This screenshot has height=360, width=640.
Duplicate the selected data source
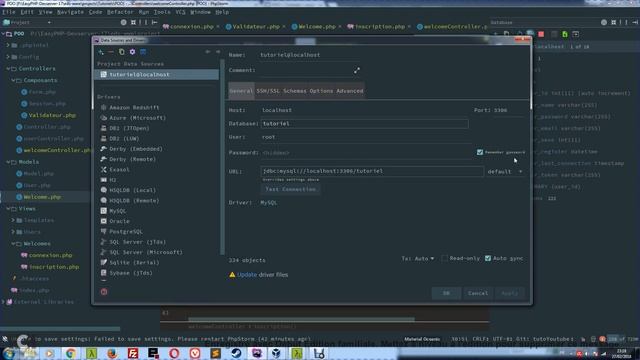(121, 52)
